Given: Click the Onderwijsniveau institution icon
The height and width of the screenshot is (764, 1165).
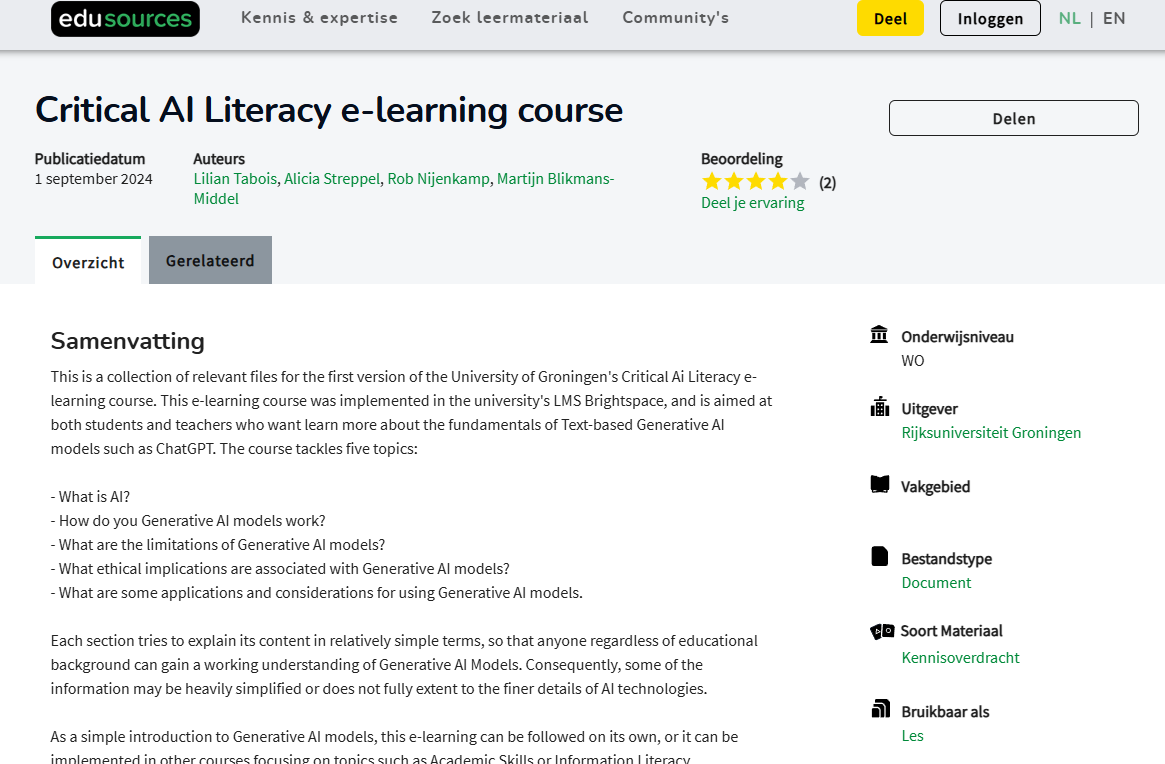Looking at the screenshot, I should click(879, 335).
